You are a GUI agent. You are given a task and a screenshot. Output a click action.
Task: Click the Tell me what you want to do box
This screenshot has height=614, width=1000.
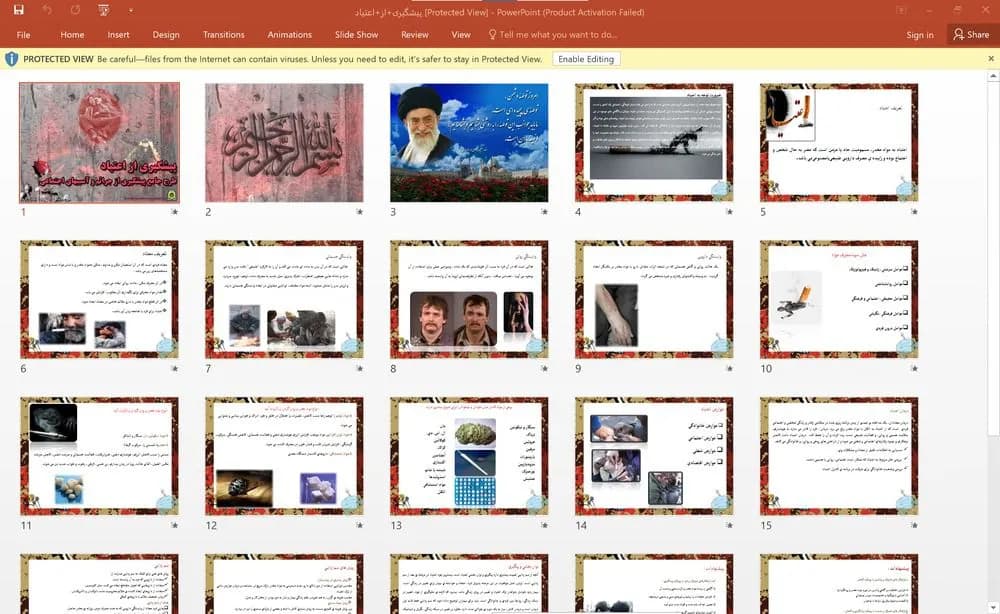[552, 34]
